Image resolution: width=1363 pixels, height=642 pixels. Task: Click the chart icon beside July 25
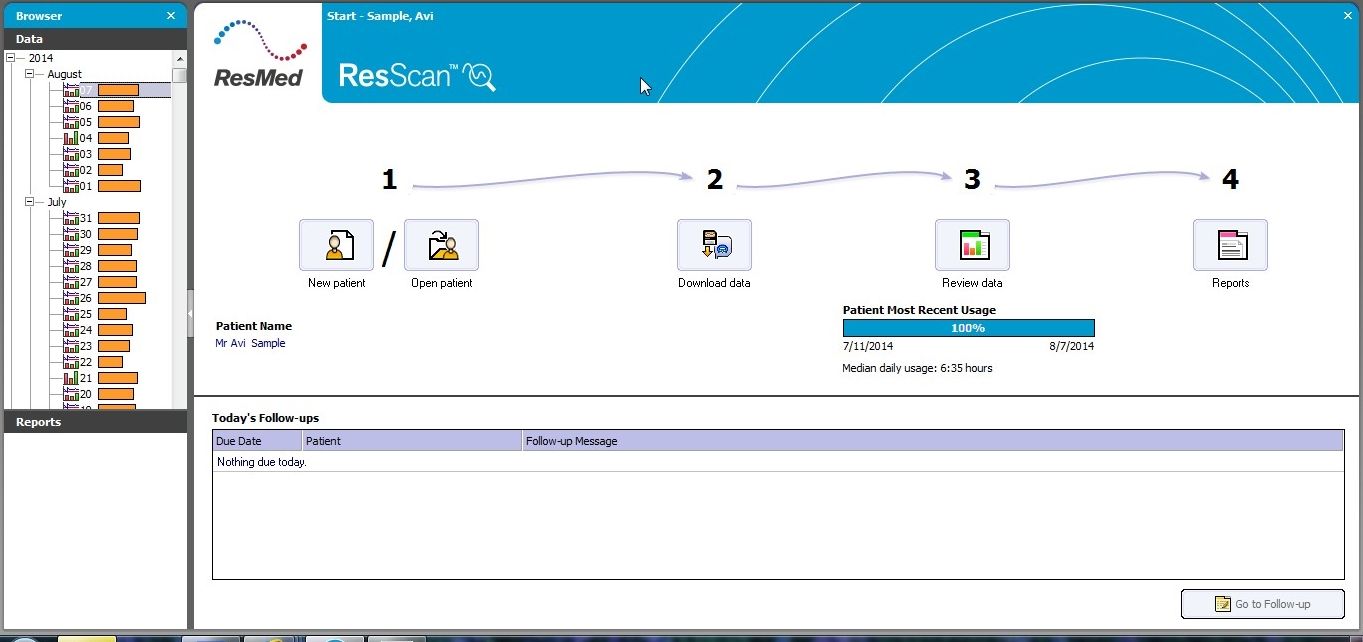(71, 314)
